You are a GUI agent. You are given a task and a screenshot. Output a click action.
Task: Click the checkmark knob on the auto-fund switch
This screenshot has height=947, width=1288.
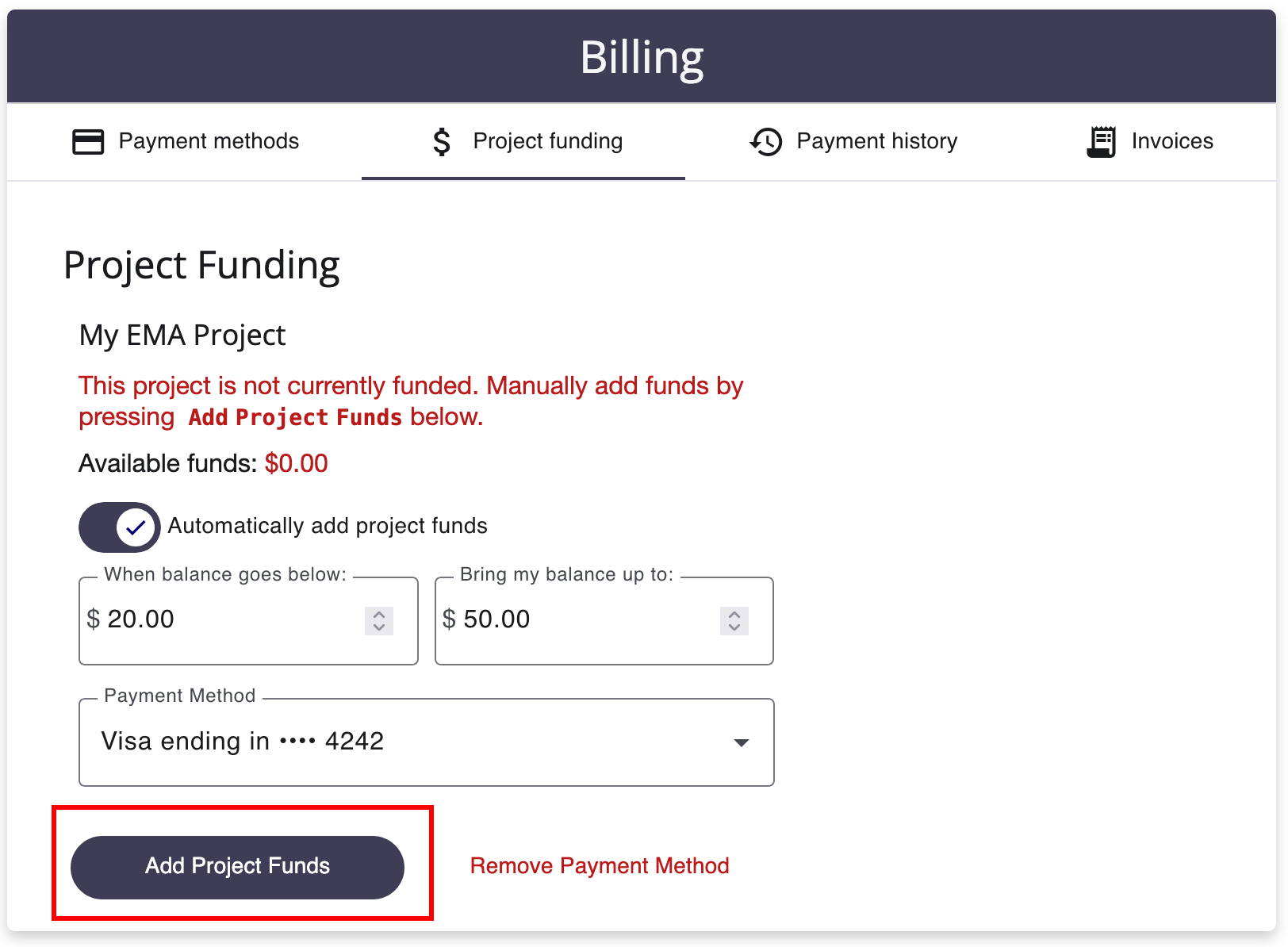click(136, 527)
